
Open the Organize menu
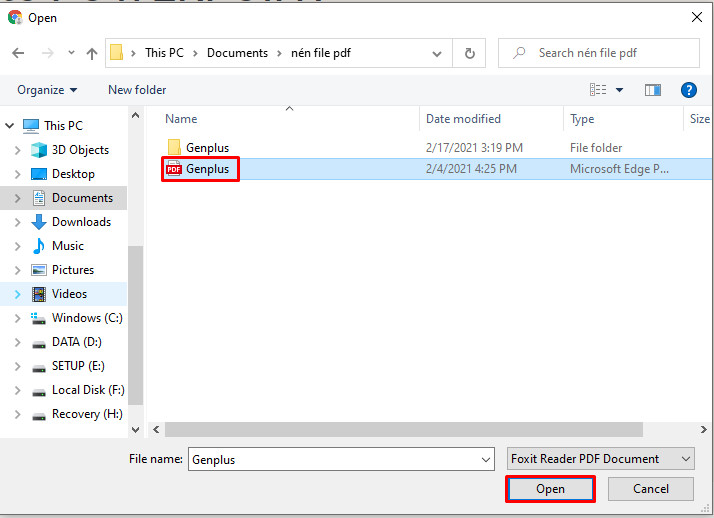point(47,90)
